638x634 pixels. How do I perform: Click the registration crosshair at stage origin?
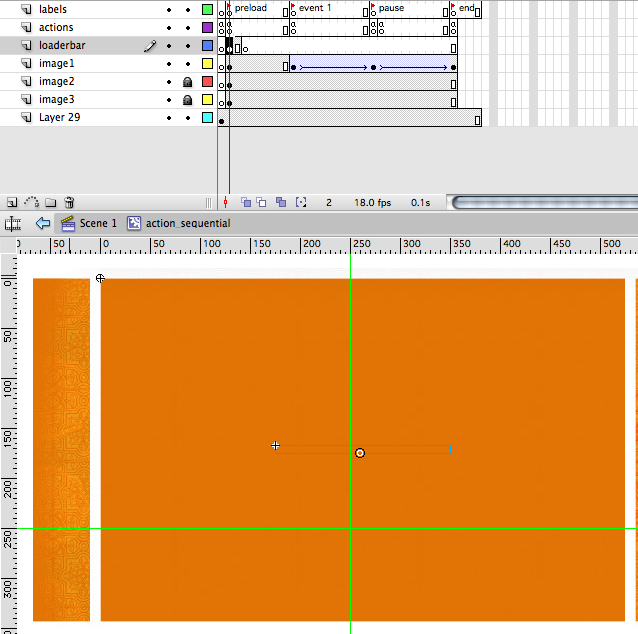(100, 278)
